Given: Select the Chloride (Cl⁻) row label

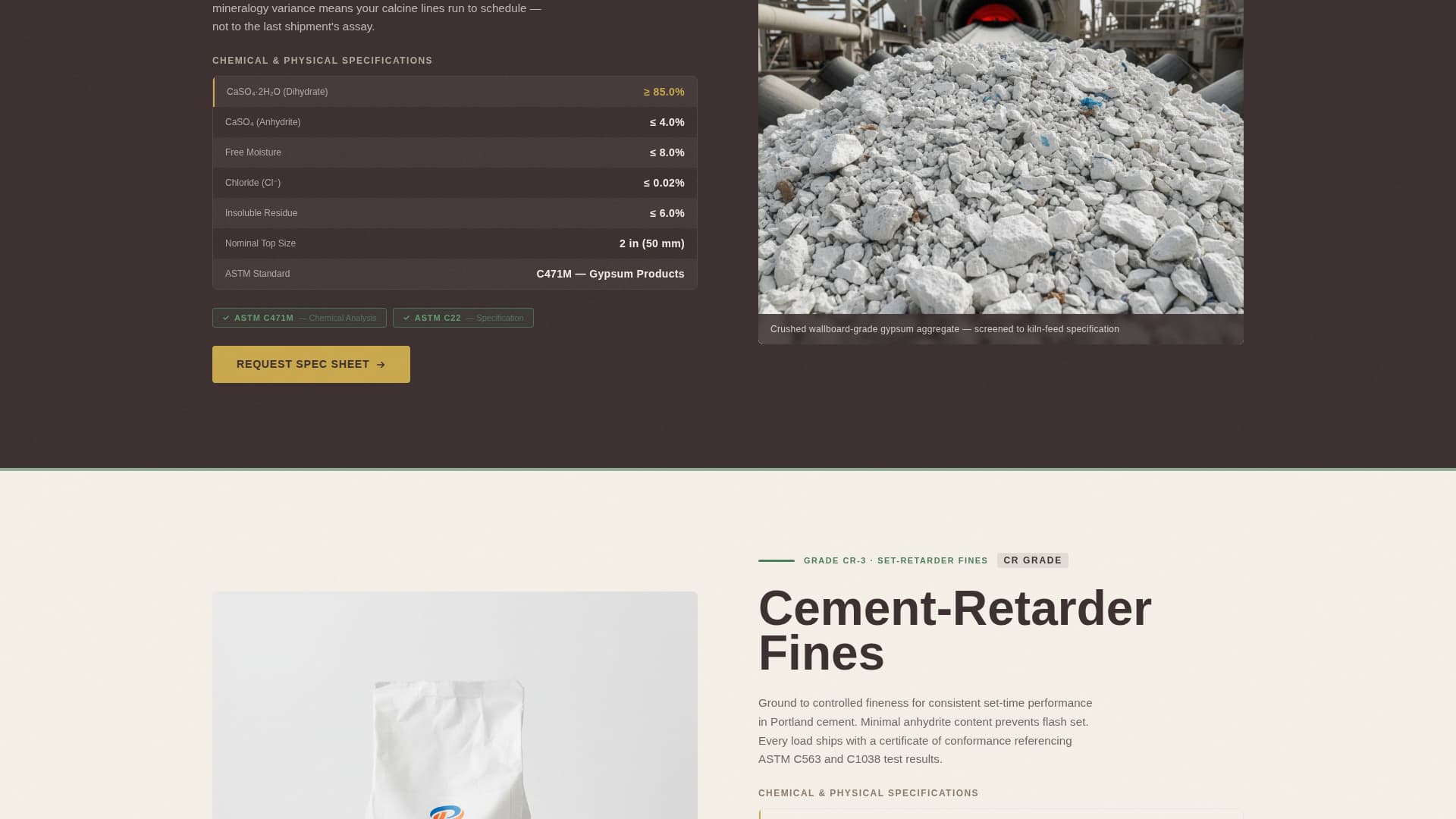Looking at the screenshot, I should point(253,183).
